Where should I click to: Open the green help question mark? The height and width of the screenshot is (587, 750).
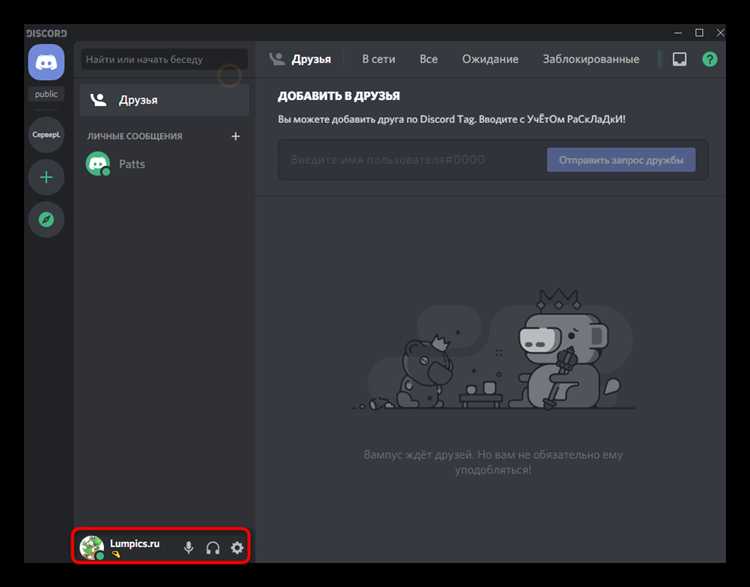(710, 59)
